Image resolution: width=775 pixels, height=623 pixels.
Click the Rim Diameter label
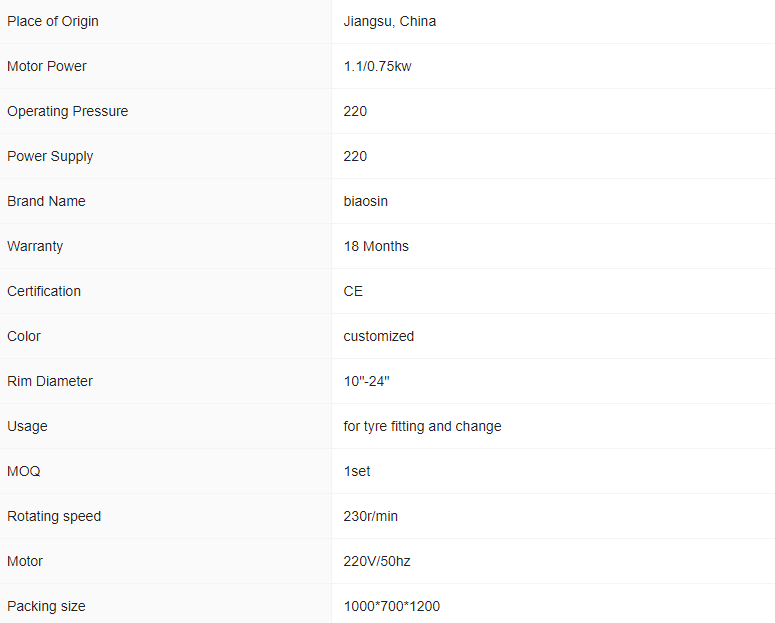point(50,381)
